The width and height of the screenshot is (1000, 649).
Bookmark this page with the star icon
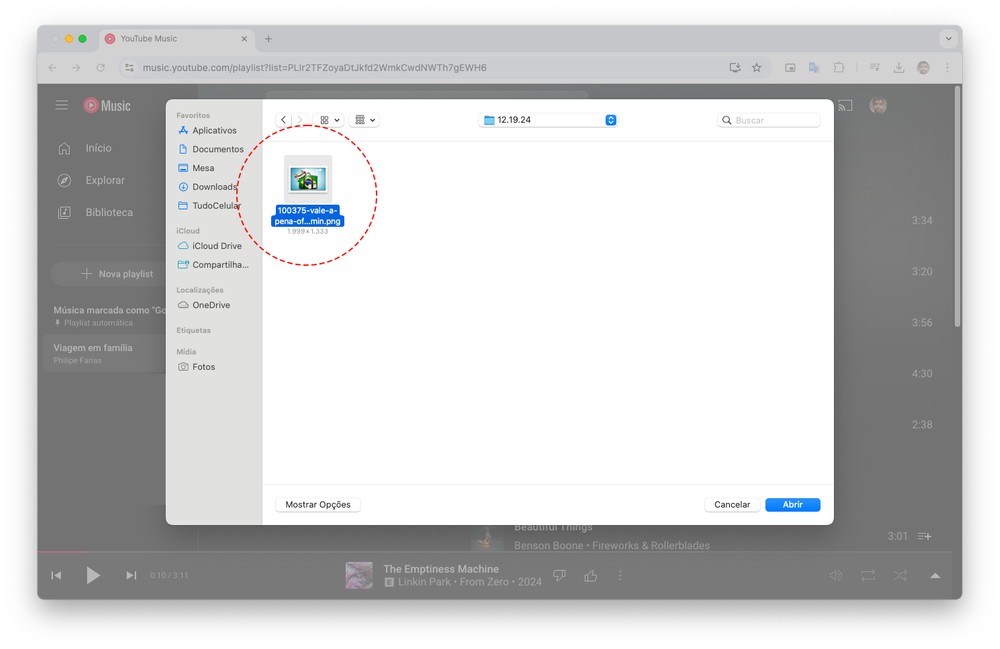(757, 68)
